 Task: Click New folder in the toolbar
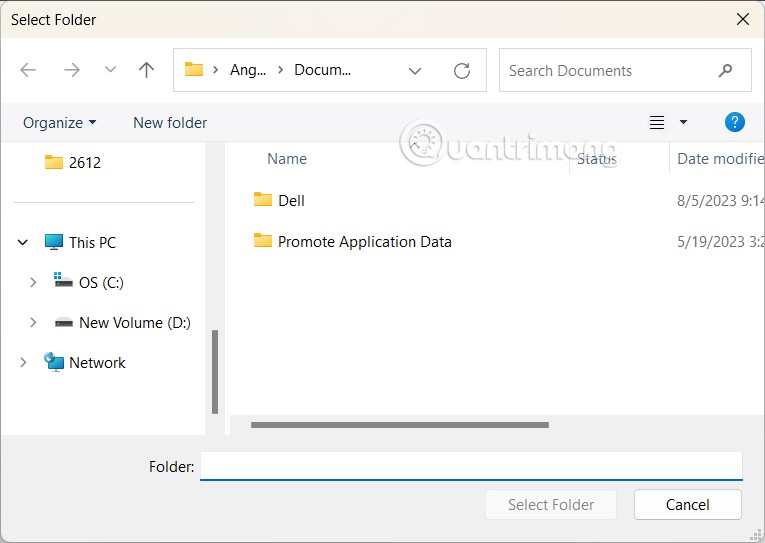[x=170, y=122]
